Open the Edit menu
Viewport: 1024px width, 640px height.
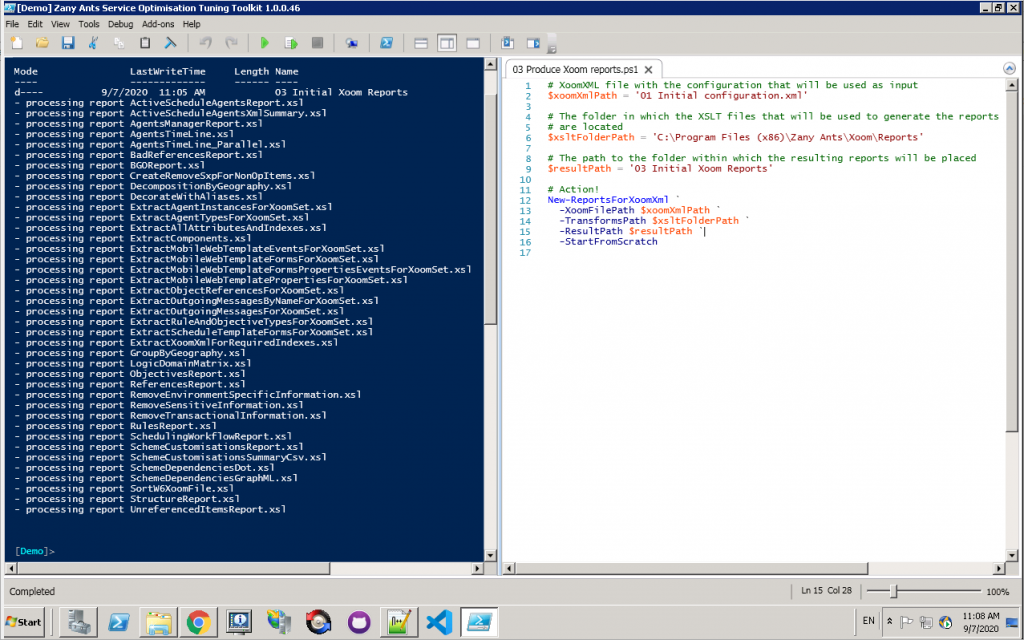pos(35,24)
